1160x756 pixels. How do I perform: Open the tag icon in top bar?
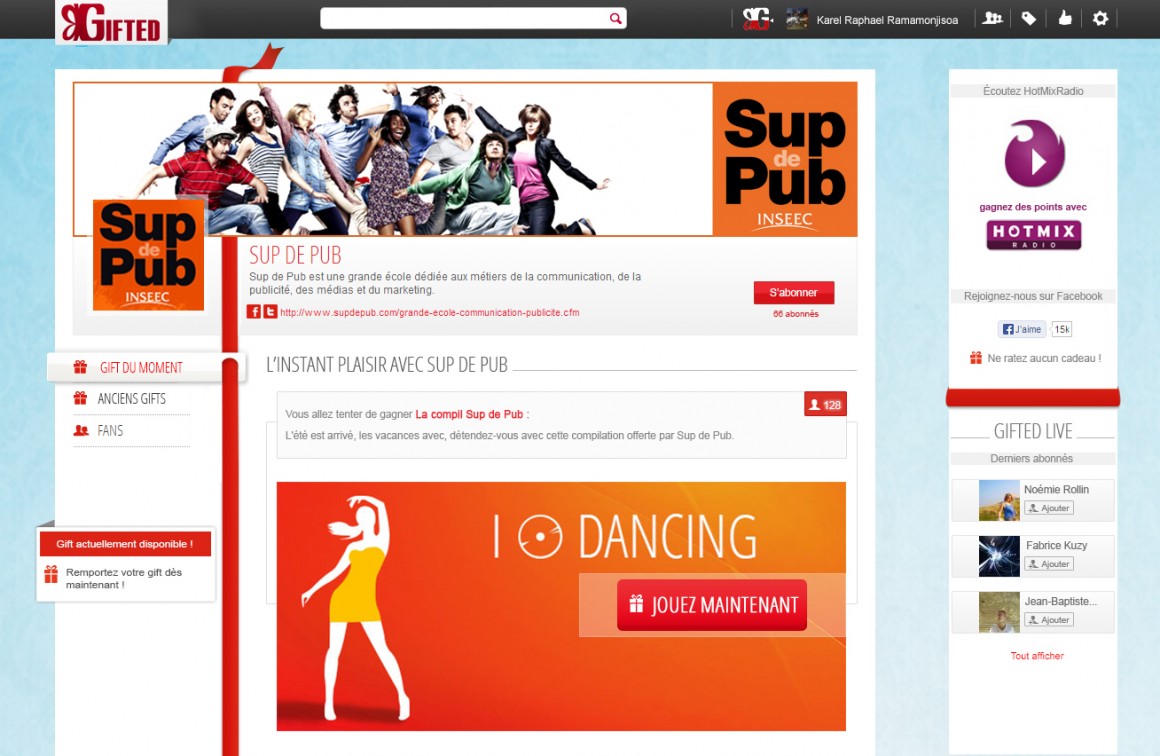(x=1028, y=18)
